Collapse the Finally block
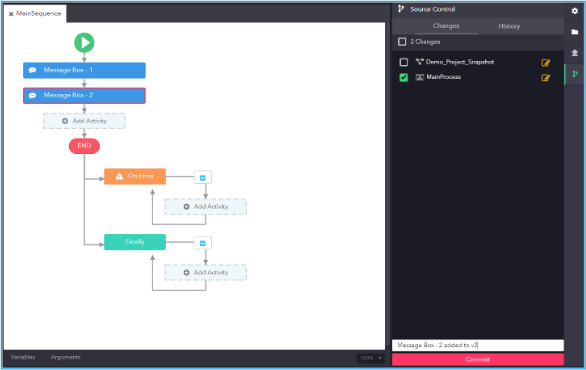 pyautogui.click(x=203, y=243)
